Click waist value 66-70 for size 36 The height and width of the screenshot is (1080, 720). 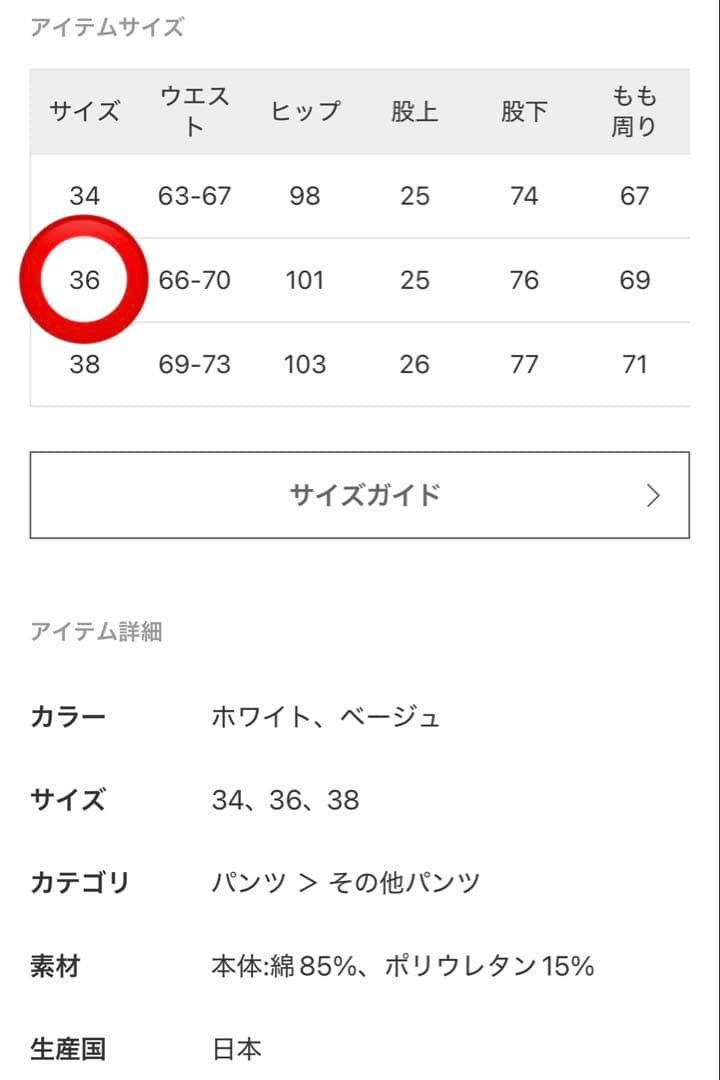pos(194,280)
